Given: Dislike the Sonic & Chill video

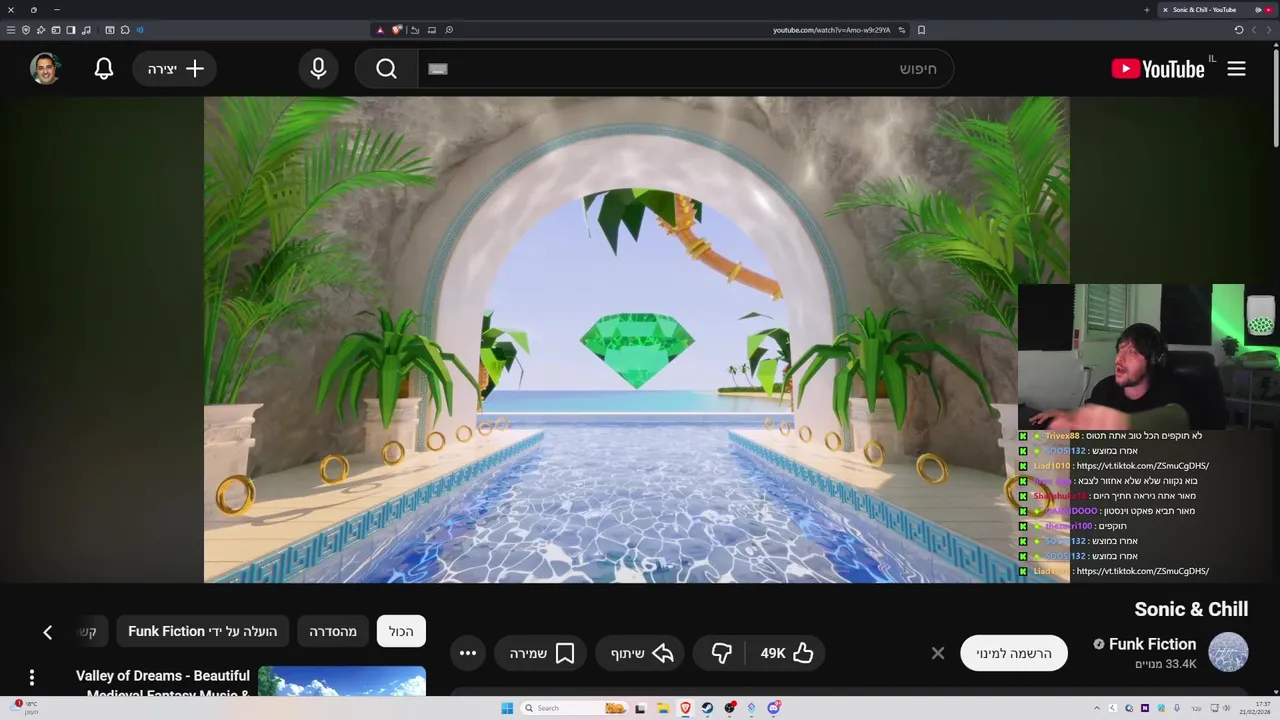Looking at the screenshot, I should (x=721, y=653).
